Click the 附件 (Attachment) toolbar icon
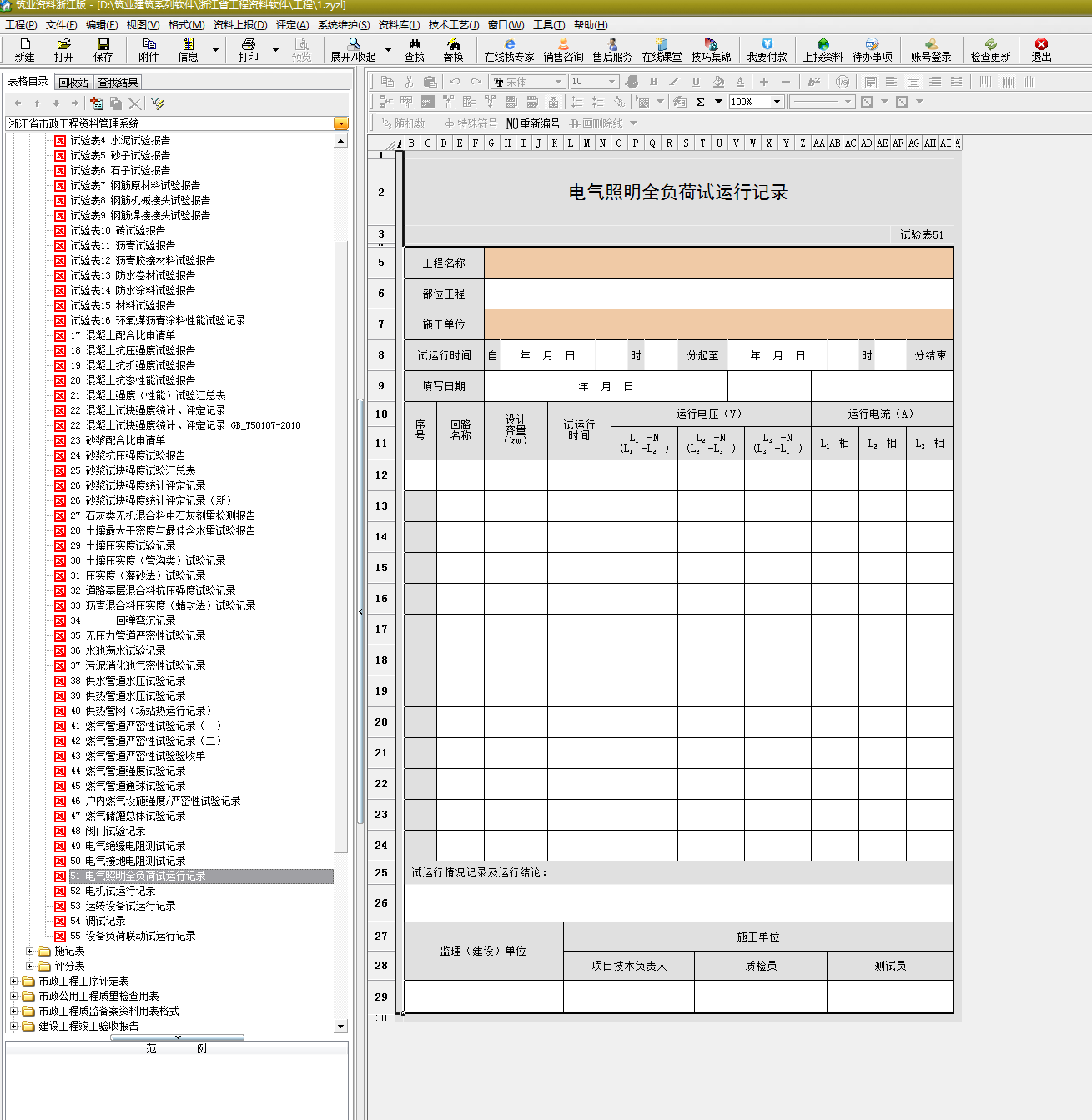1092x1120 pixels. point(149,49)
